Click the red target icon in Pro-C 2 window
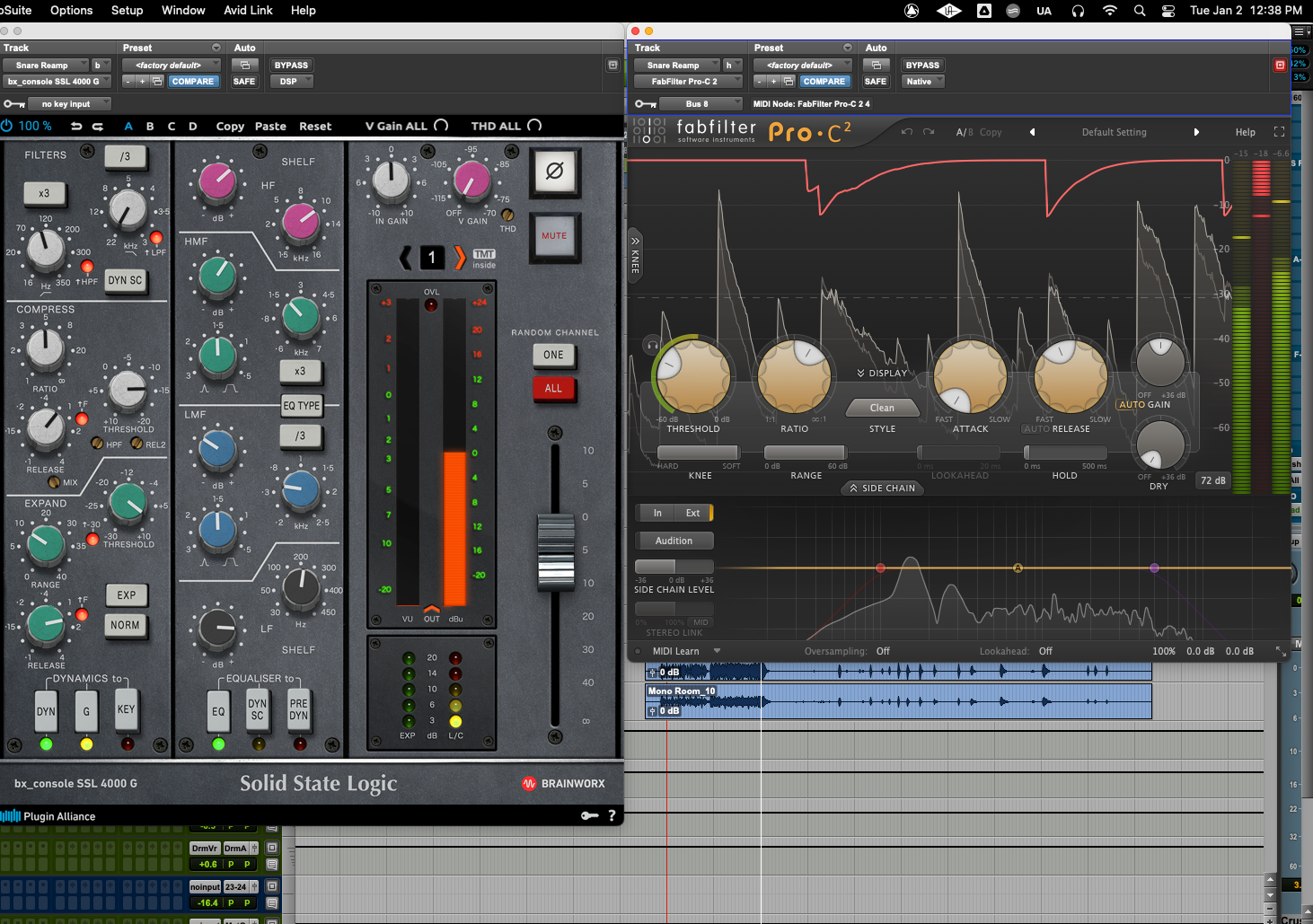 1280,65
